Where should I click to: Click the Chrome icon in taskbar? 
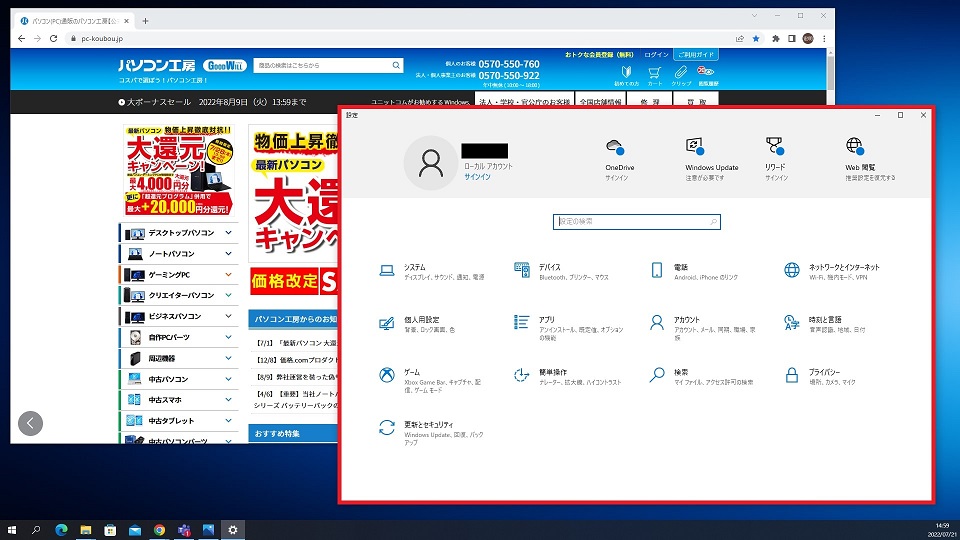pos(159,530)
